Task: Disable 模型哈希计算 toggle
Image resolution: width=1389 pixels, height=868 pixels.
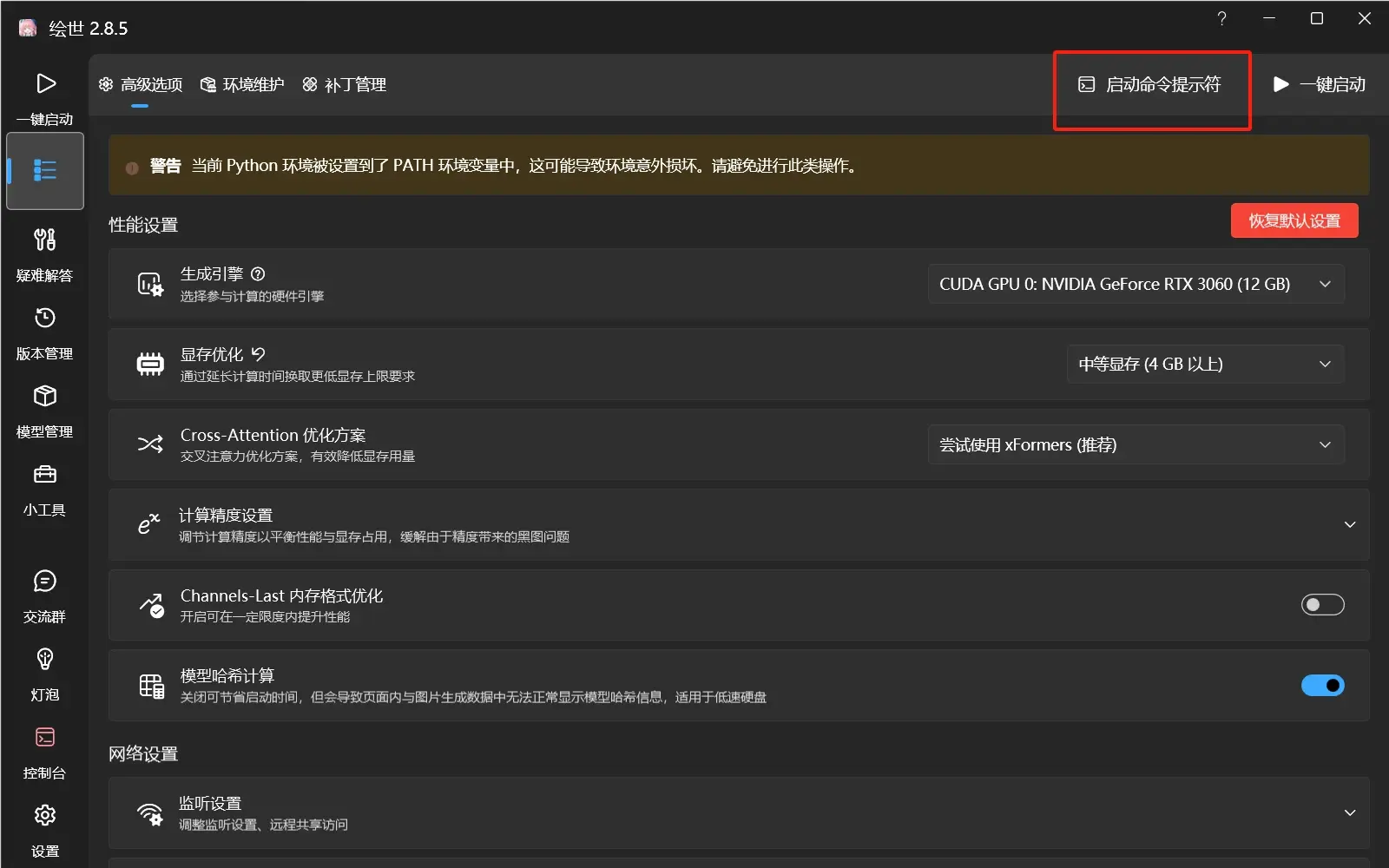Action: coord(1322,685)
